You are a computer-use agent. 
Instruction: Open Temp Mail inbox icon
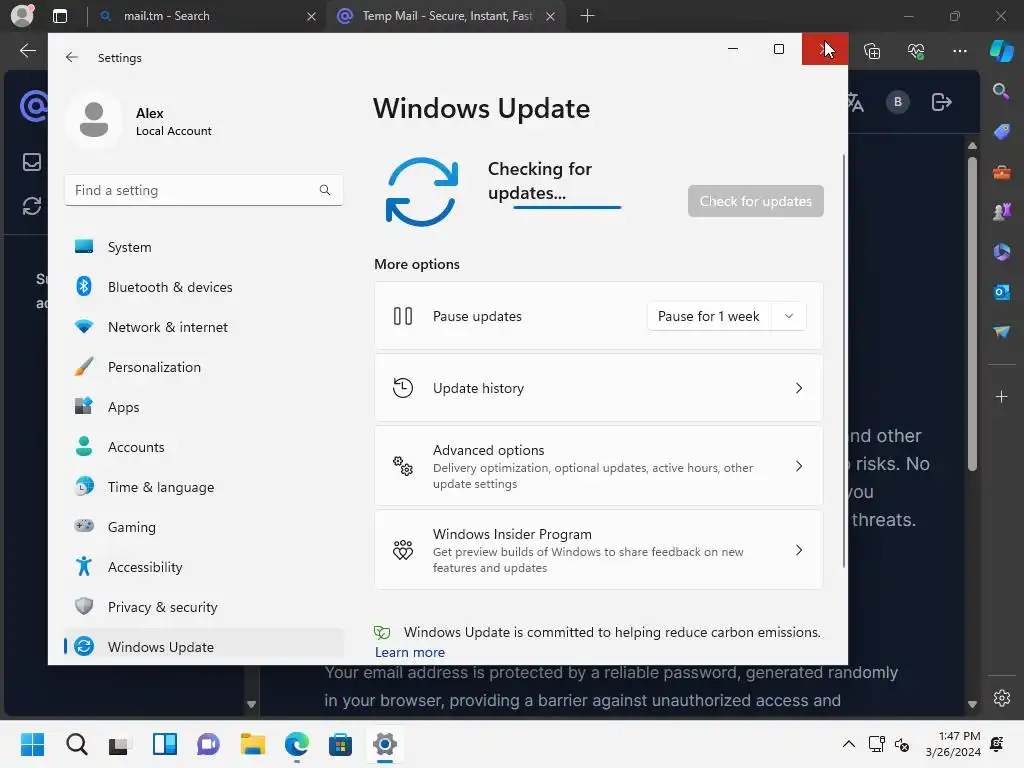click(x=31, y=162)
